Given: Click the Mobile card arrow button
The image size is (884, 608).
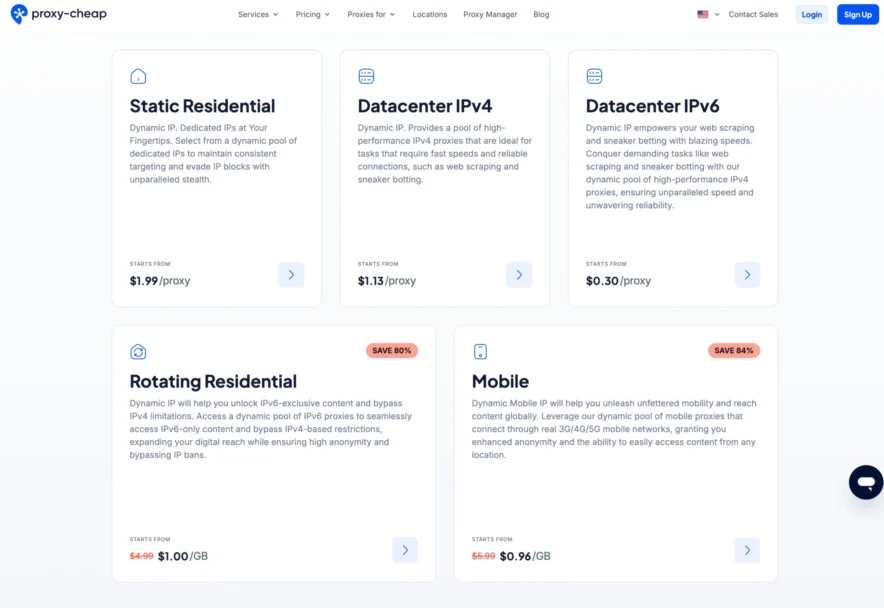Looking at the screenshot, I should pyautogui.click(x=747, y=550).
